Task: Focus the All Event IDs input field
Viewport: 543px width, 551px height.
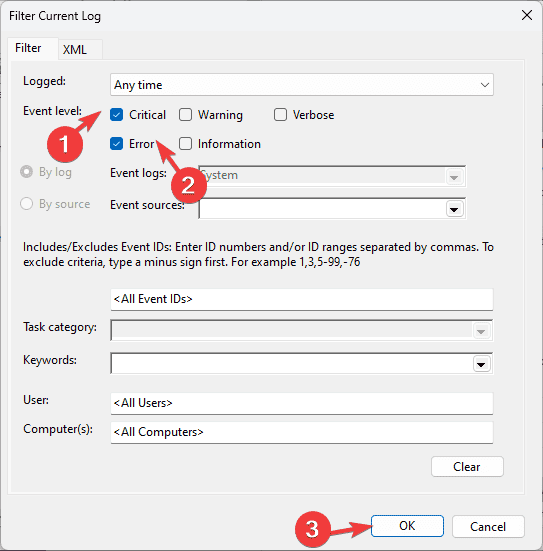Action: tap(302, 299)
